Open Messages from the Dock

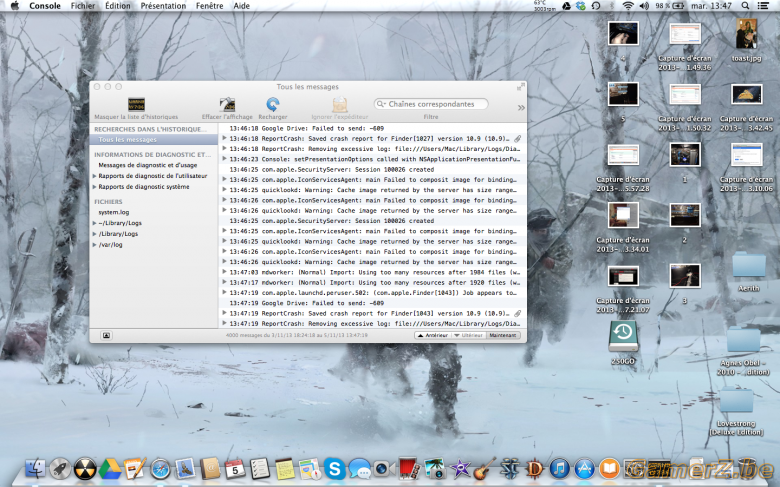(359, 469)
